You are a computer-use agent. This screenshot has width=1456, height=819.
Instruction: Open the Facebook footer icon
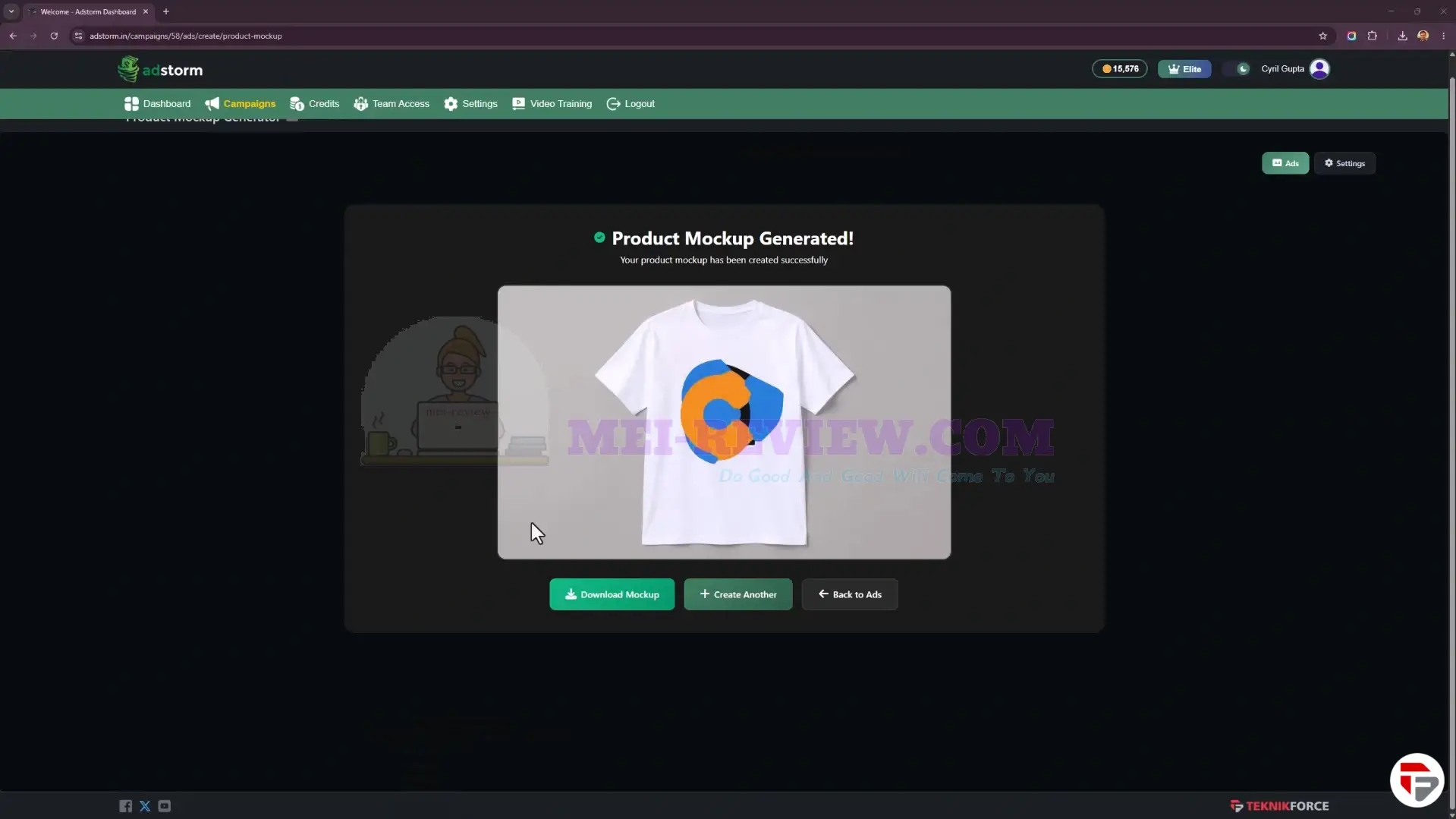tap(125, 806)
